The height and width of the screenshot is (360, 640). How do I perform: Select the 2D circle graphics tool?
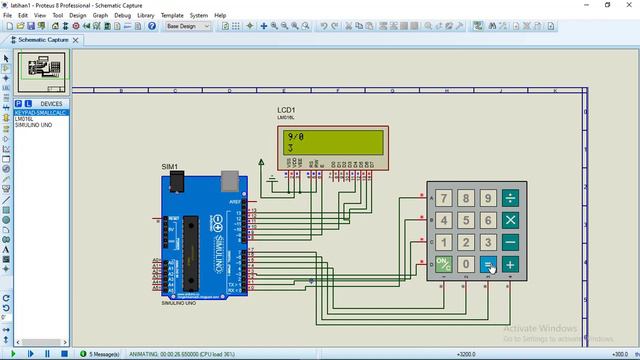click(6, 220)
